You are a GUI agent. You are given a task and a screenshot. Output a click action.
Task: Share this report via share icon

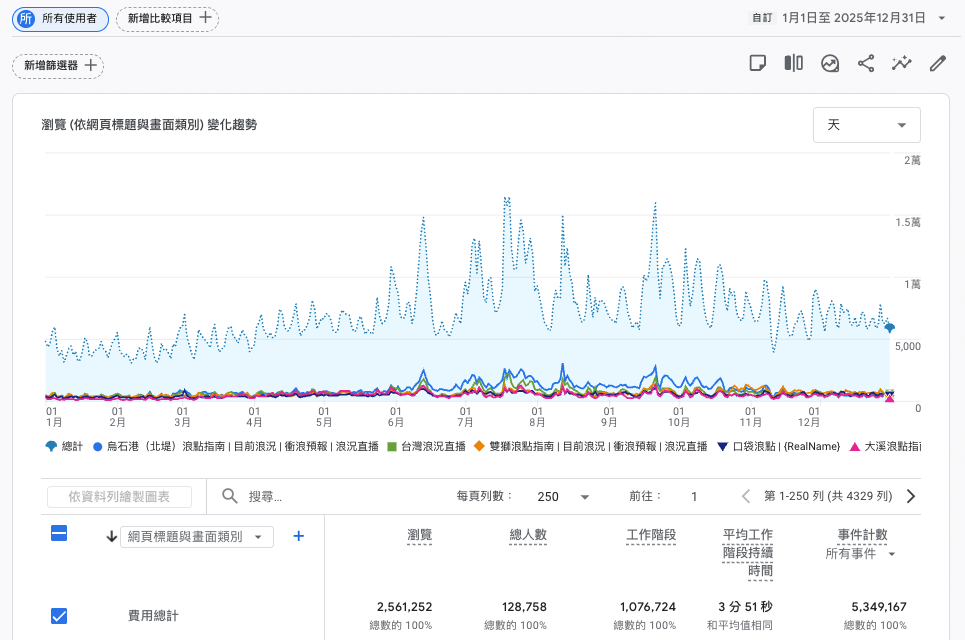coord(866,63)
